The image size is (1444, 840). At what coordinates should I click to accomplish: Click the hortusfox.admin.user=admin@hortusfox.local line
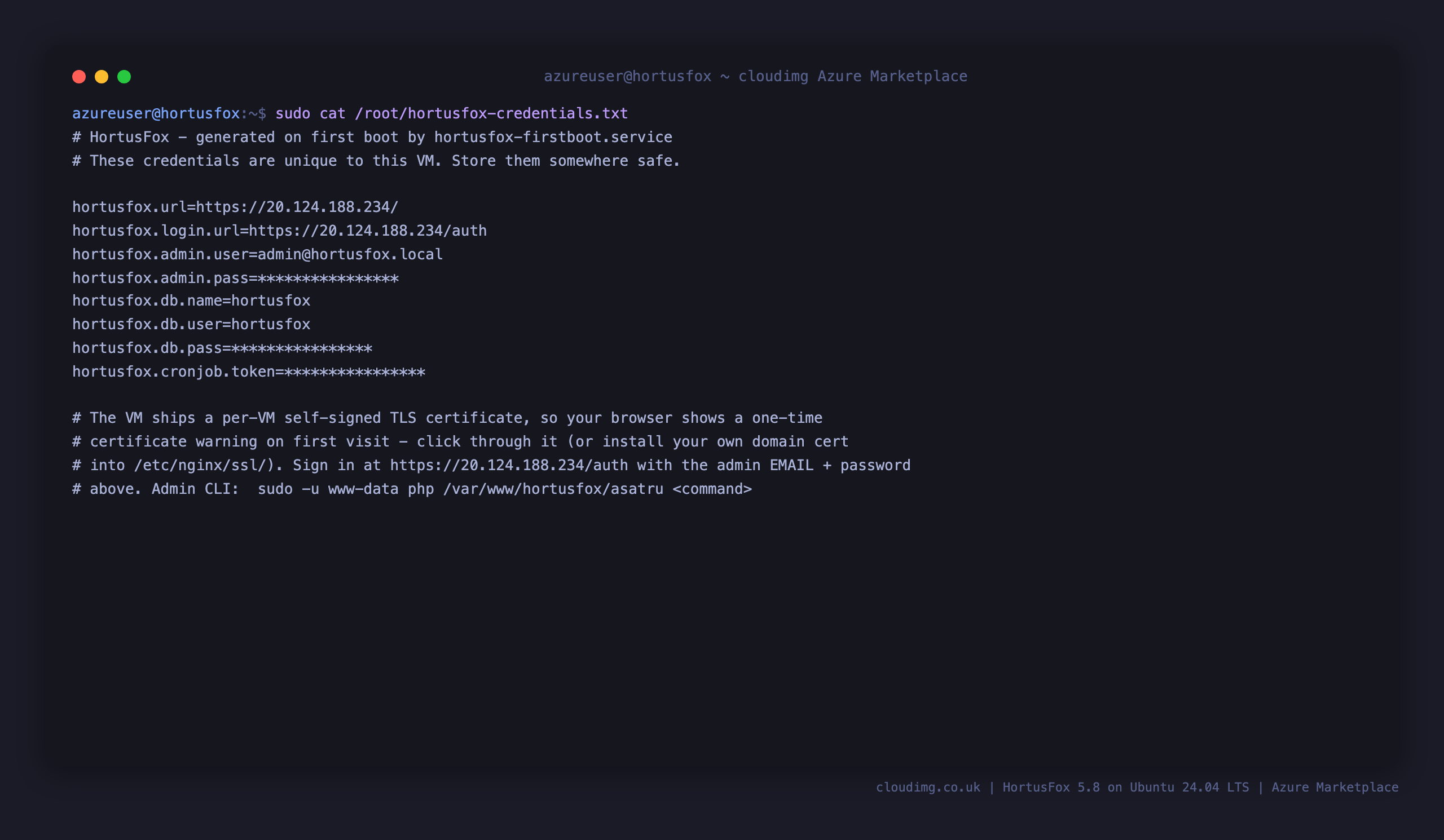point(257,254)
